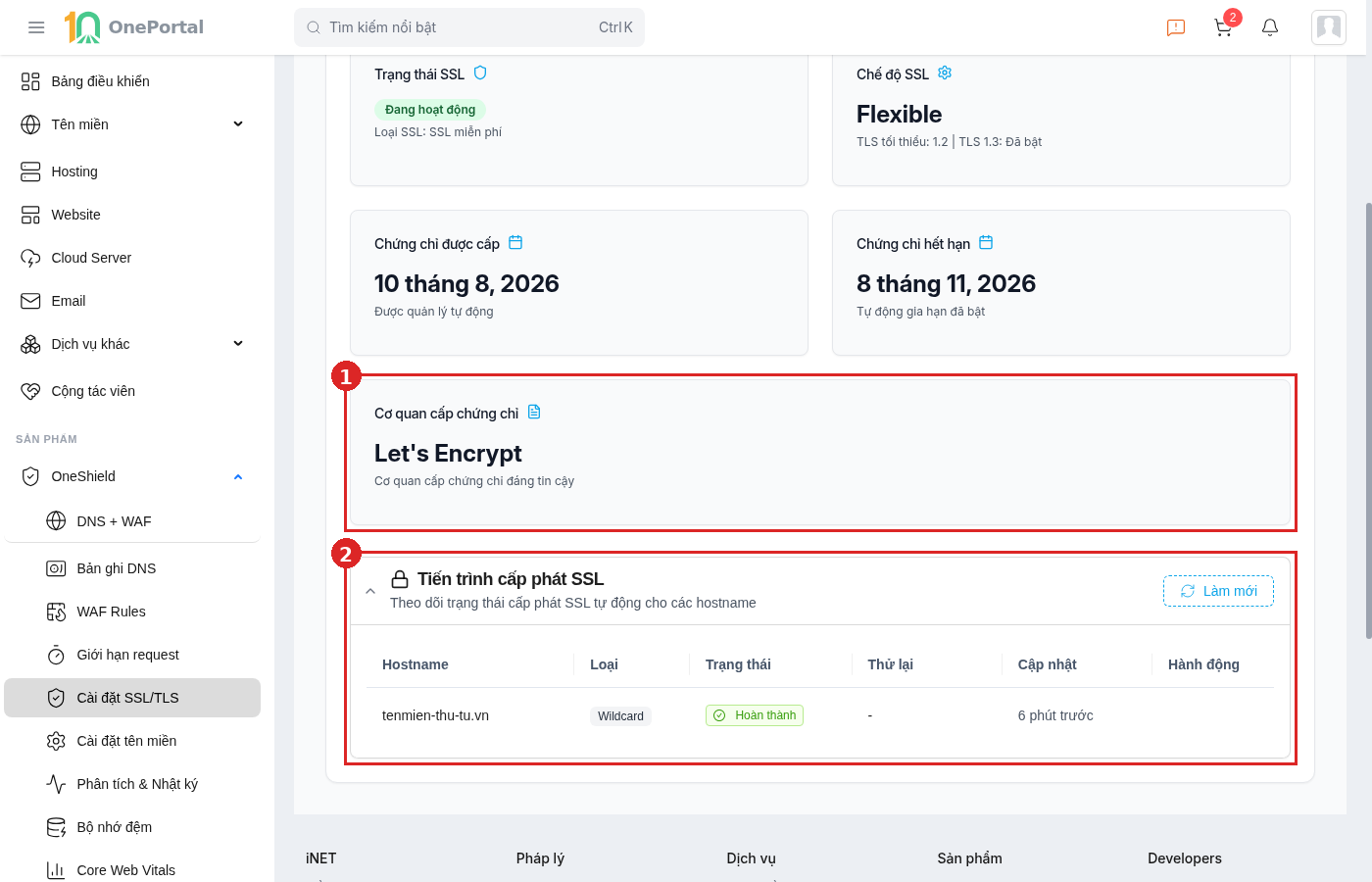Viewport: 1372px width, 882px height.
Task: Click the Hoàn thành status badge
Action: tap(755, 715)
